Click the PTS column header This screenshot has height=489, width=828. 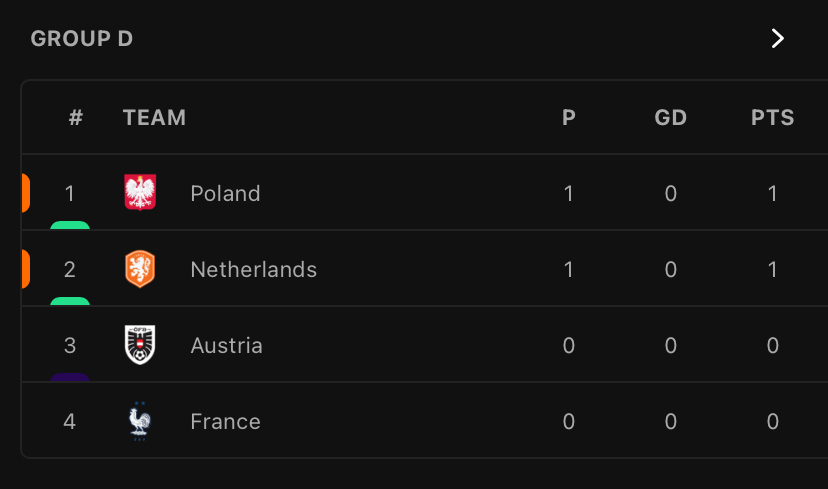772,117
